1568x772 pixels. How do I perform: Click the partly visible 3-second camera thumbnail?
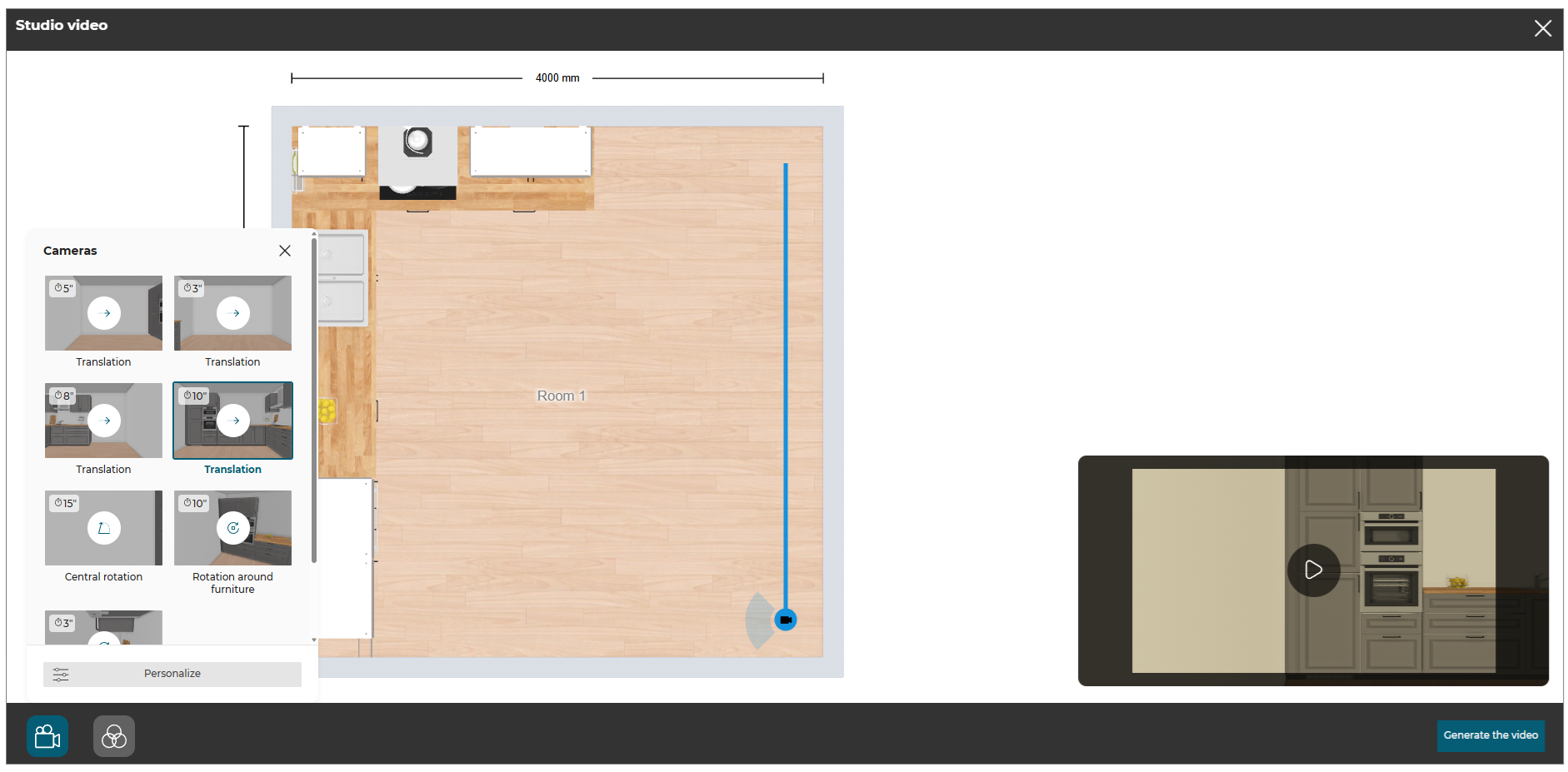click(103, 627)
